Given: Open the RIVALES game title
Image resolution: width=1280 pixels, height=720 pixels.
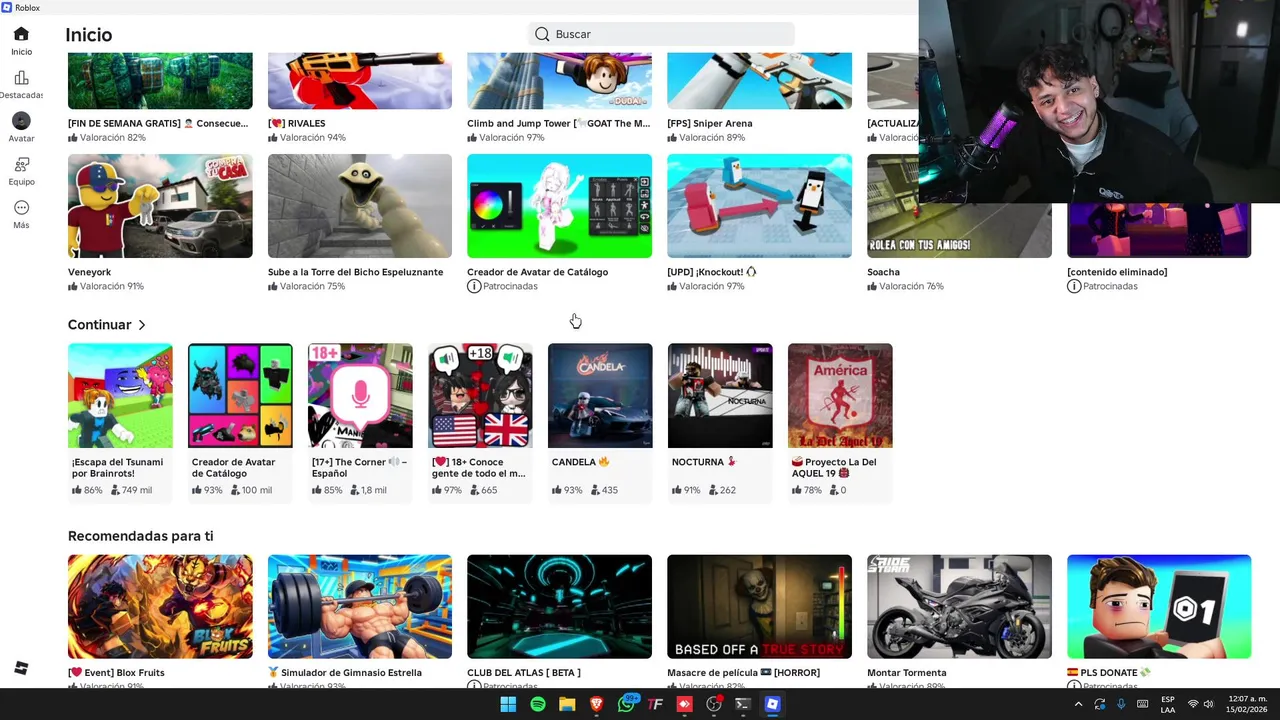Looking at the screenshot, I should [296, 124].
